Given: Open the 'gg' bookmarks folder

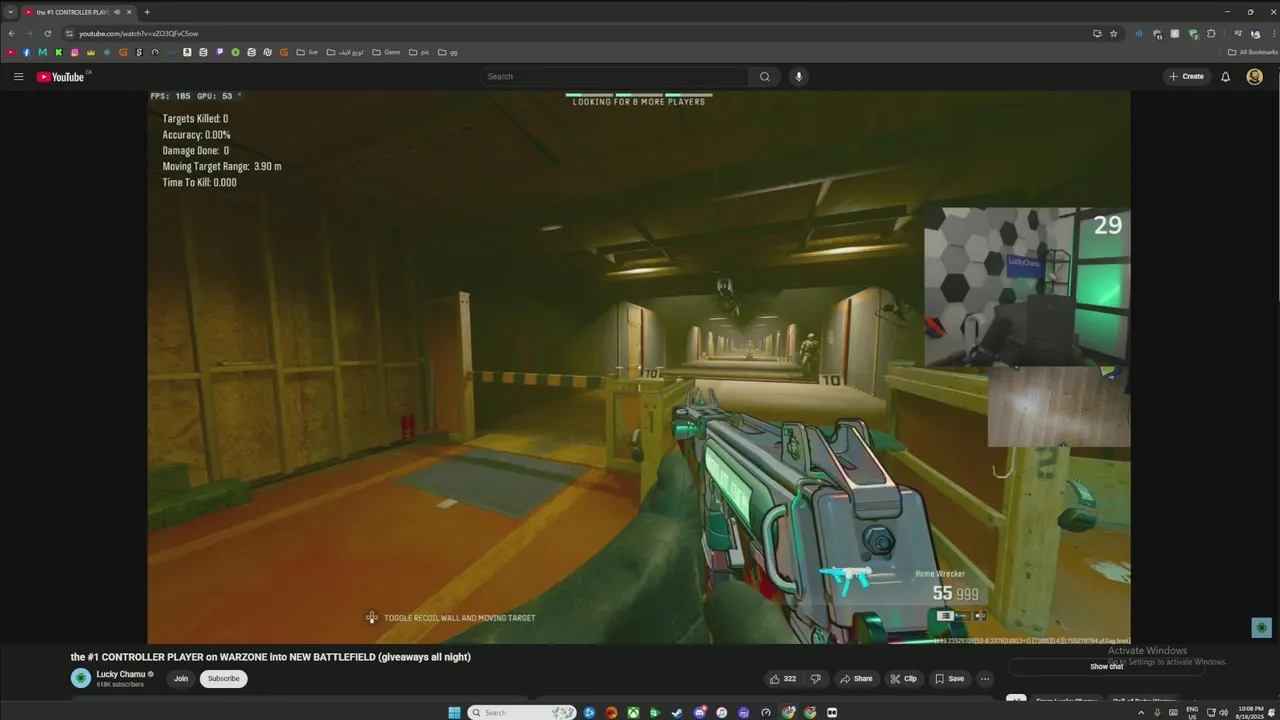Looking at the screenshot, I should pos(448,52).
